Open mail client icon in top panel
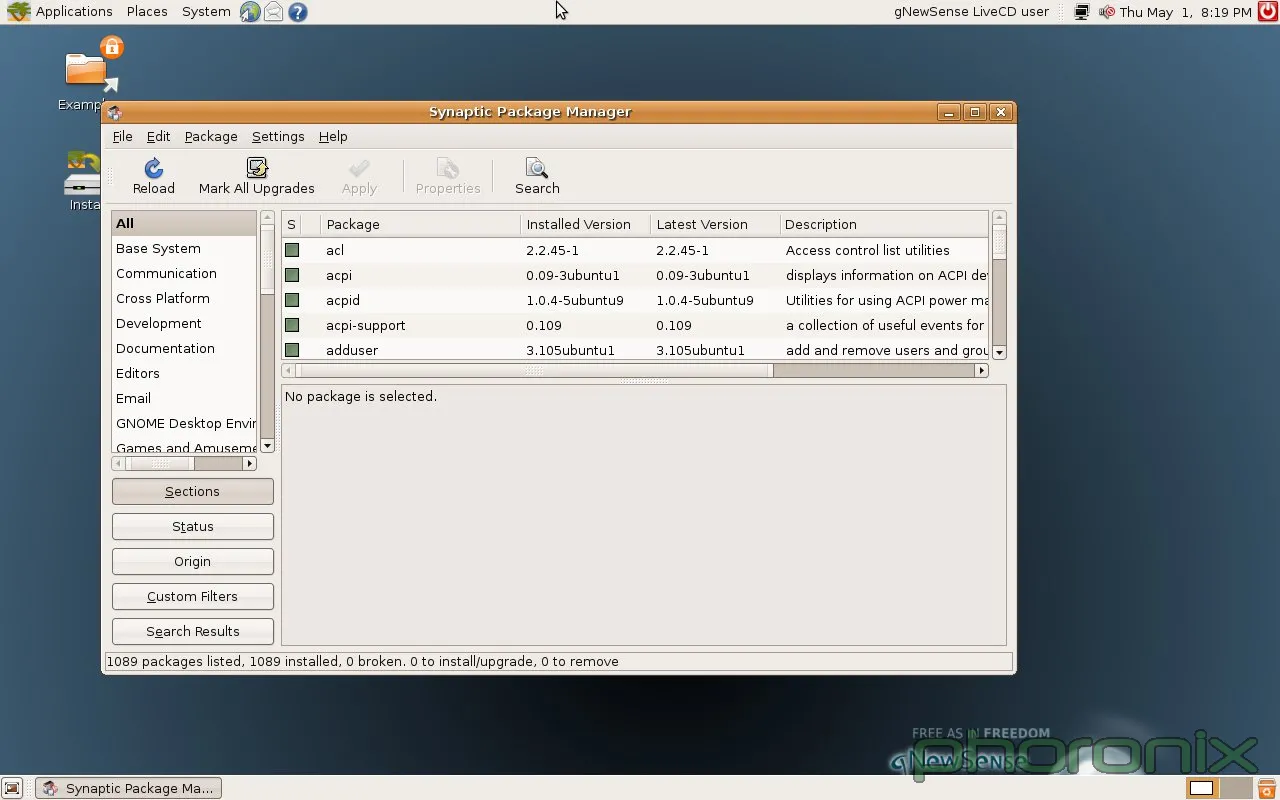This screenshot has height=800, width=1280. (x=273, y=12)
